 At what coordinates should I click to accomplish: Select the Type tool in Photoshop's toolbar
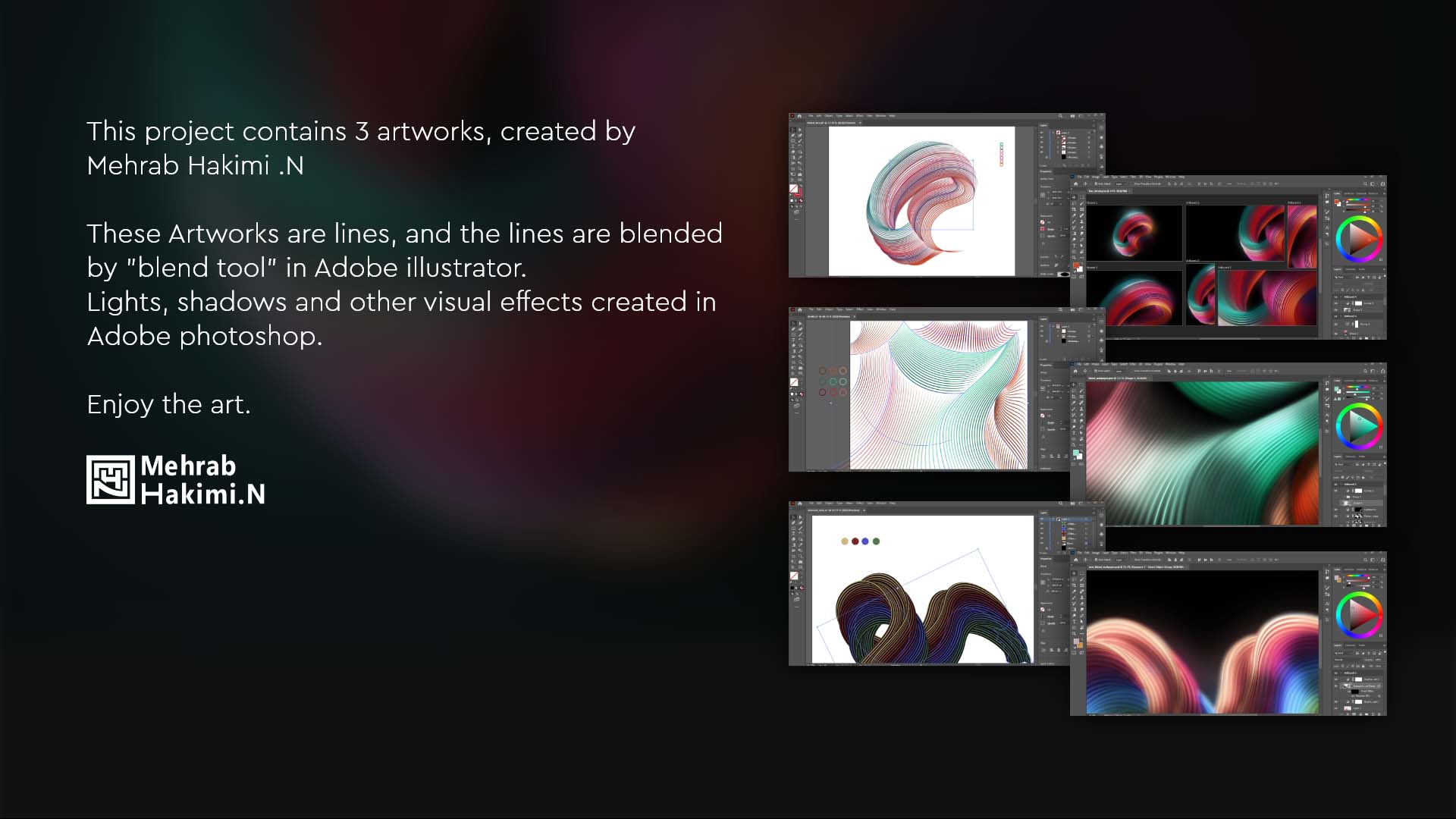pos(1075,244)
